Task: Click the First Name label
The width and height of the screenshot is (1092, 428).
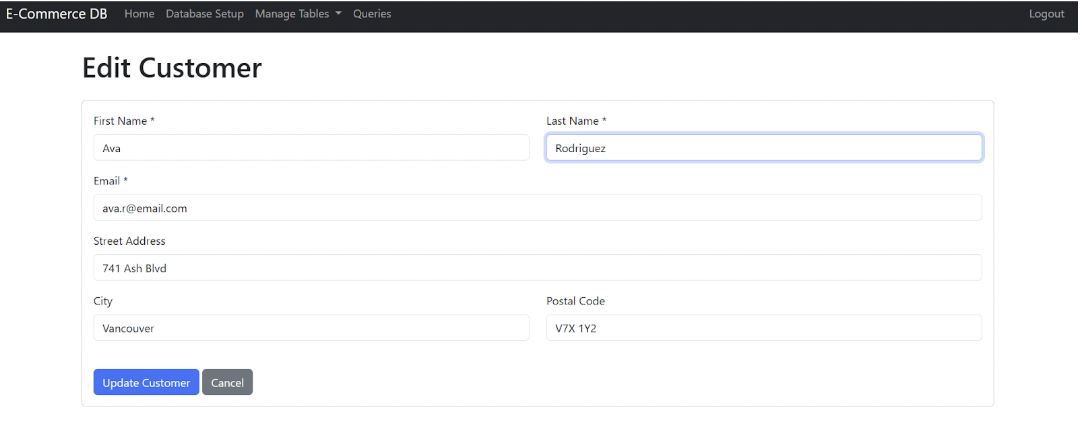Action: pyautogui.click(x=124, y=121)
